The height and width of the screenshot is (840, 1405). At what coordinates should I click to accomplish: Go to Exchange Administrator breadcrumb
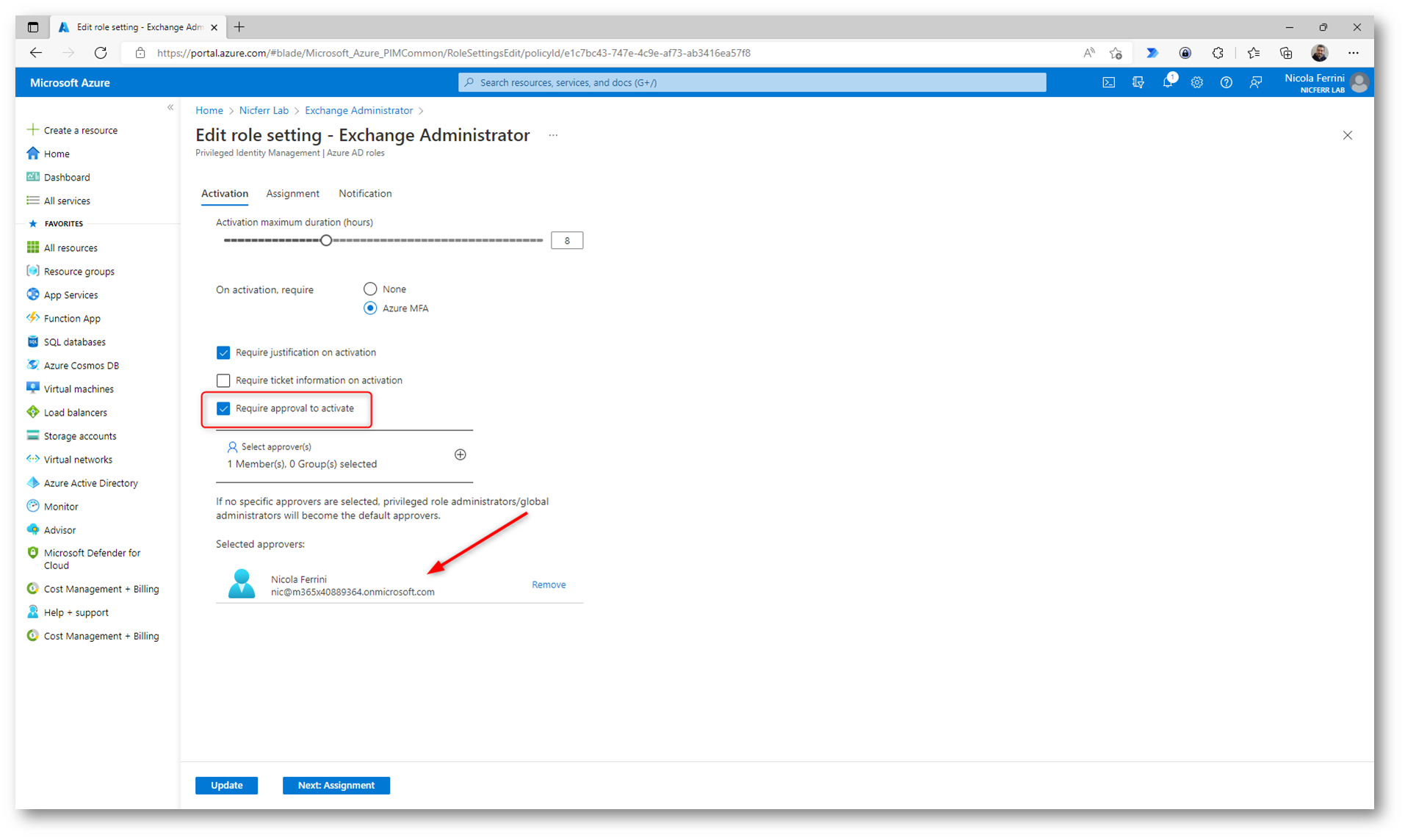[x=358, y=111]
